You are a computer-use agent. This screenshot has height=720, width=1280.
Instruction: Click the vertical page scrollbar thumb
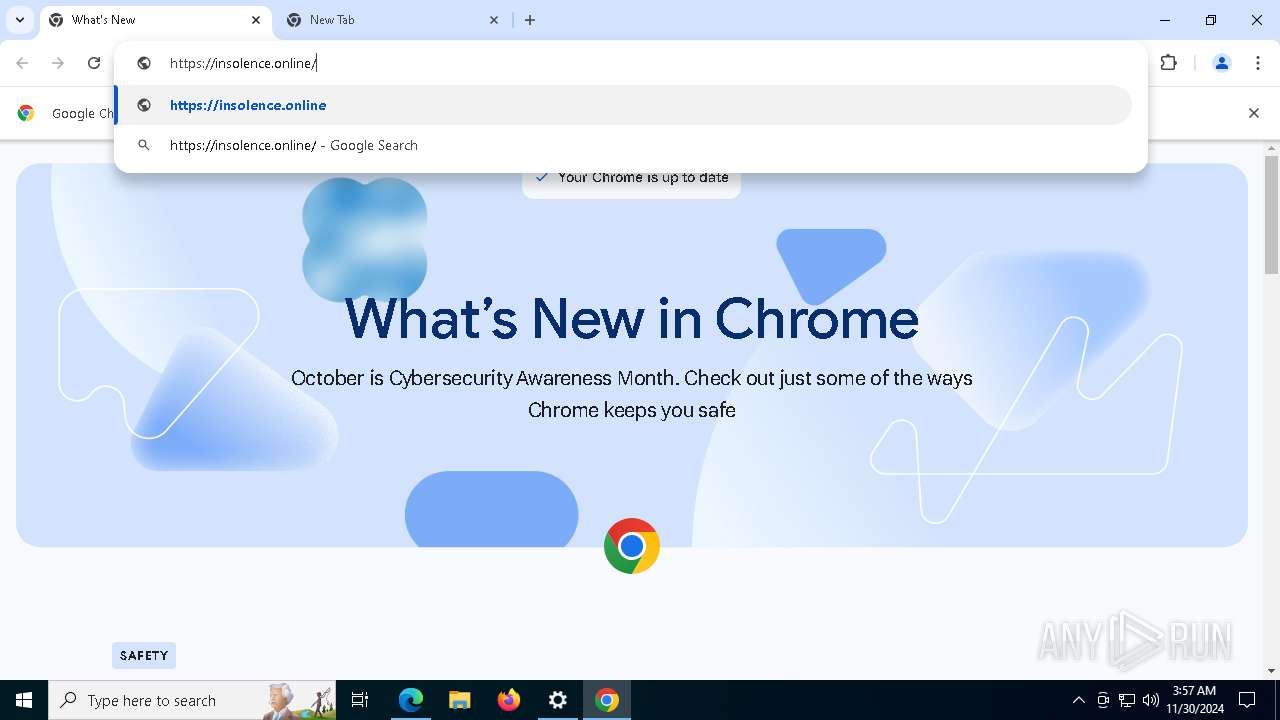[x=1271, y=214]
